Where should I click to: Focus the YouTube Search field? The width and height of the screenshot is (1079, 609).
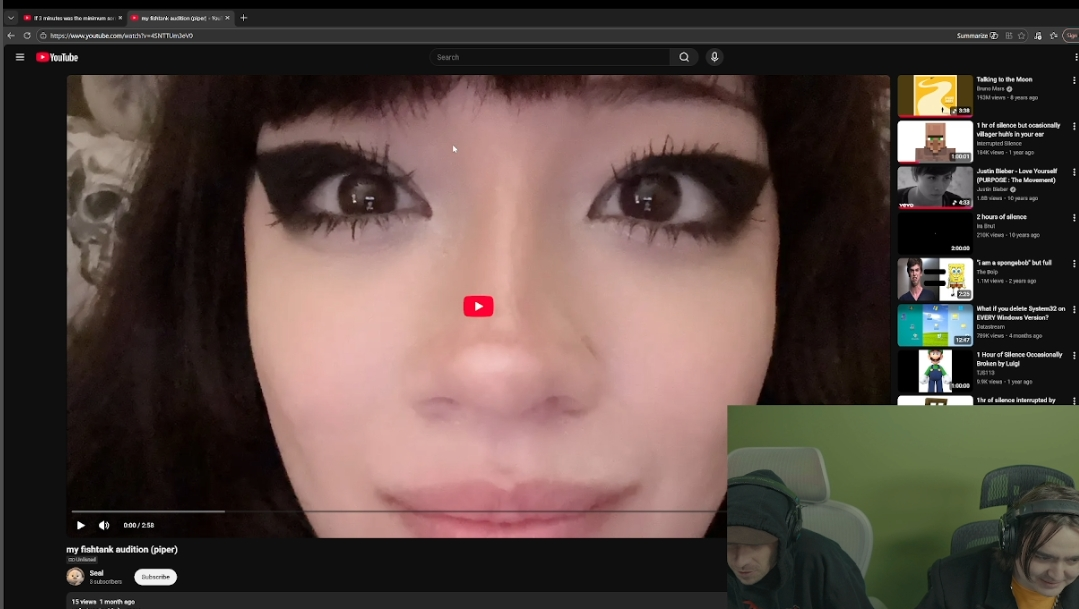pos(550,57)
